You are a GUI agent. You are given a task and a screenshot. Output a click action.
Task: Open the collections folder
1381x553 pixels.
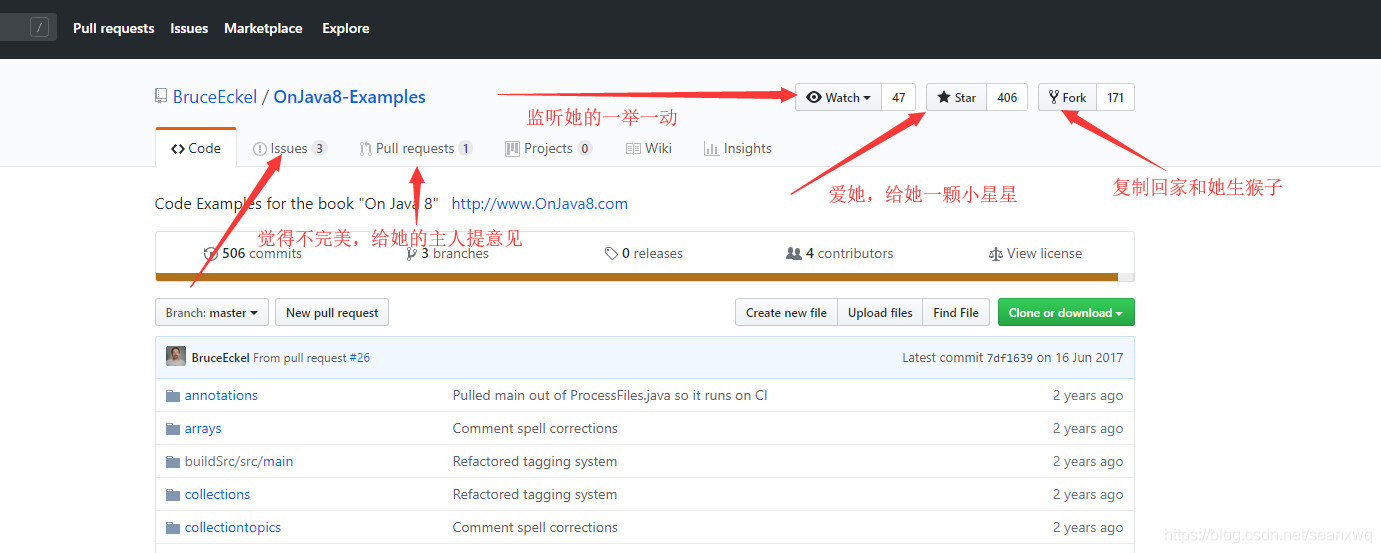(217, 494)
